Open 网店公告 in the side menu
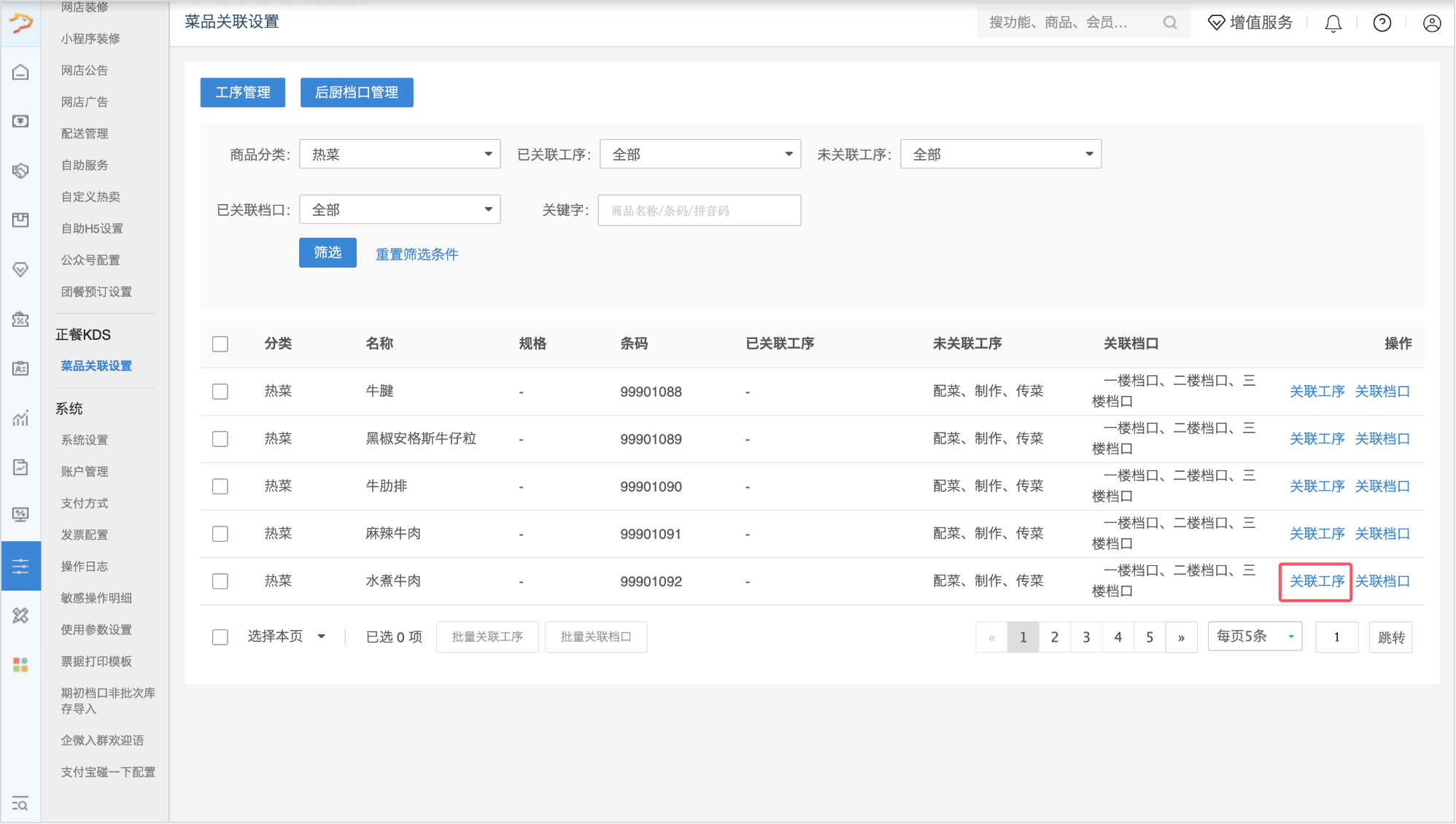Screen dimensions: 1456x824 tap(85, 70)
